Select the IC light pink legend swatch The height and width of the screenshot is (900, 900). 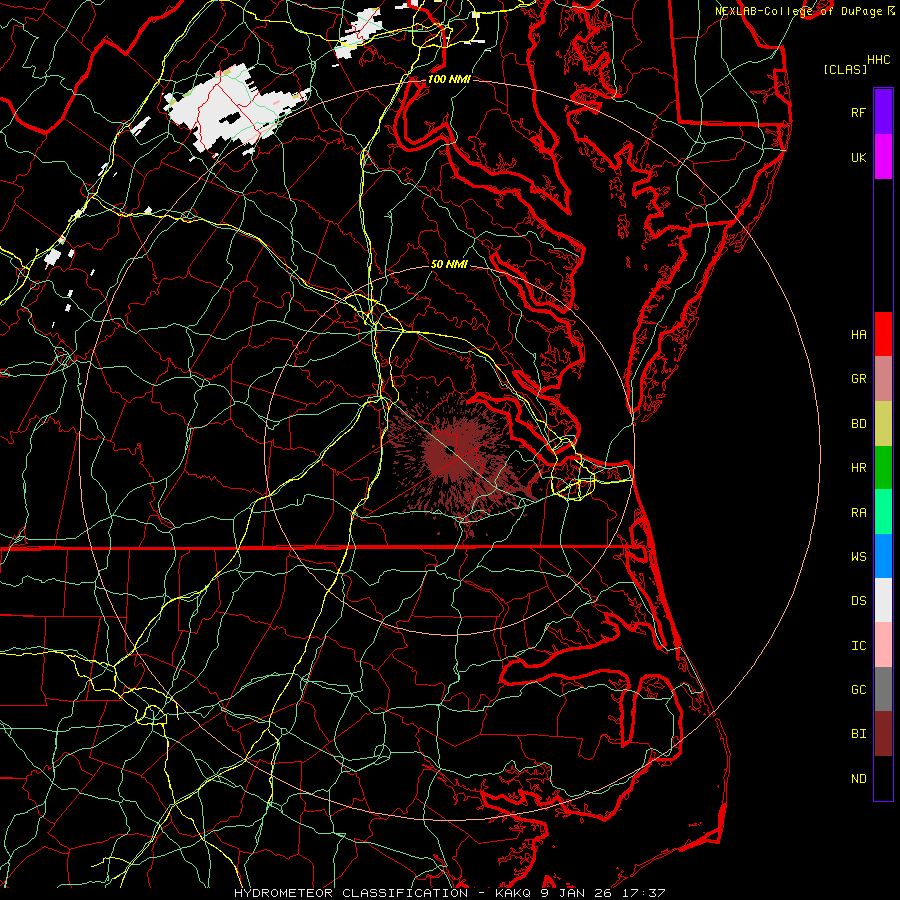883,645
